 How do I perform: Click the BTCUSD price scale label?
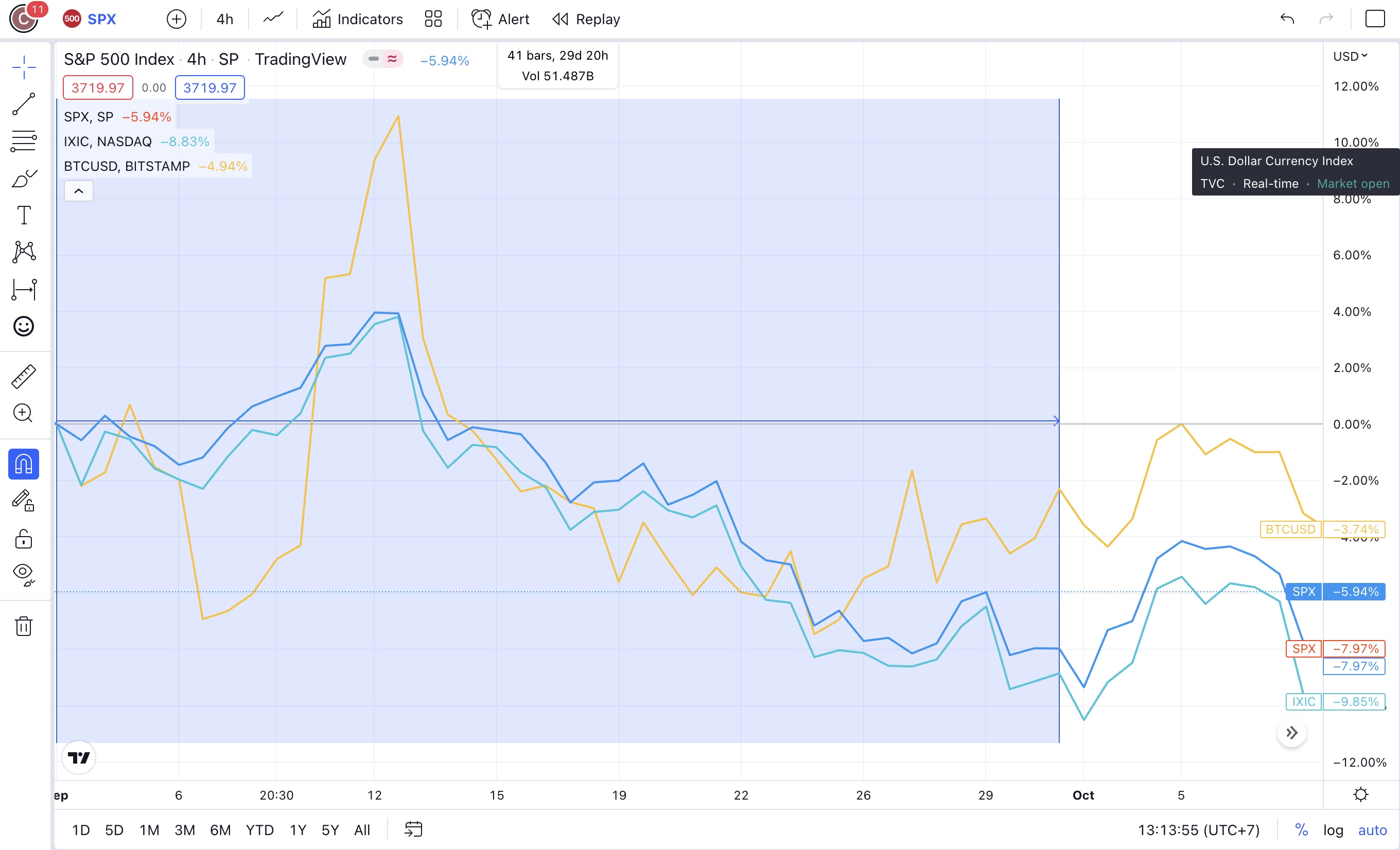coord(1322,529)
